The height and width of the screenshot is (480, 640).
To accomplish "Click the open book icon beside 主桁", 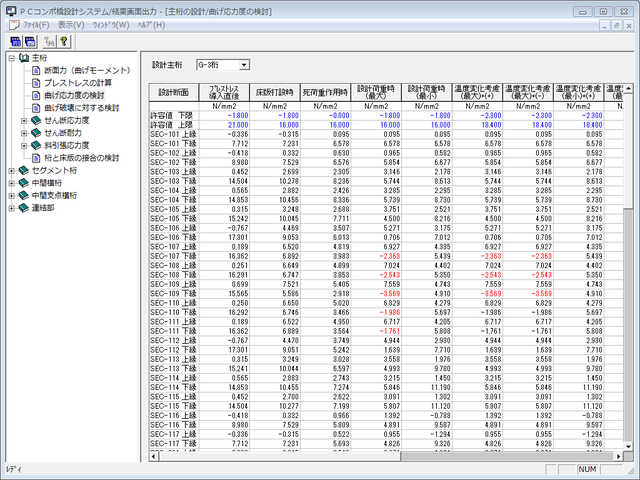I will (x=23, y=58).
